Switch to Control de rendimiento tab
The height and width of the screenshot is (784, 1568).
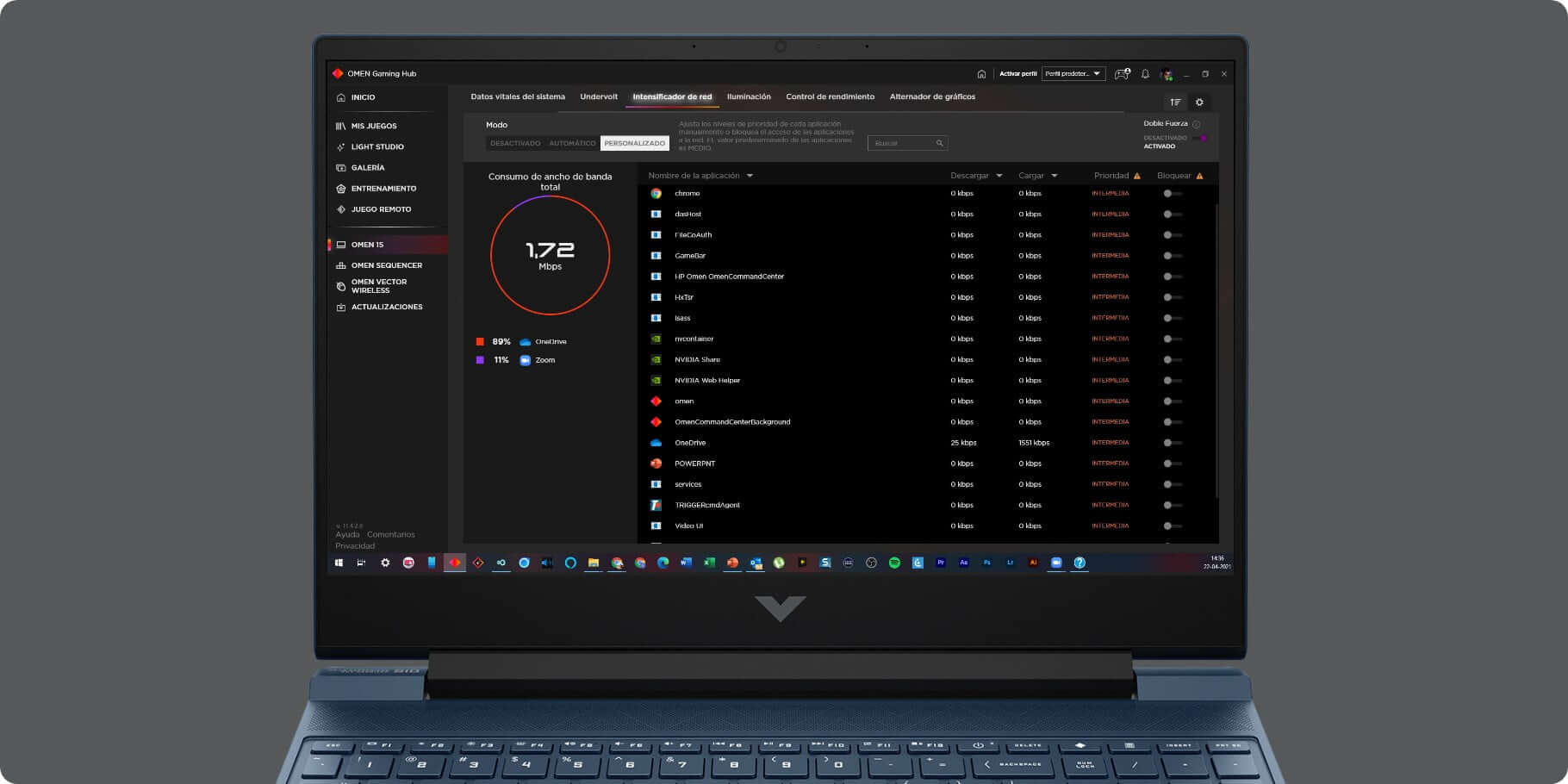pos(830,96)
